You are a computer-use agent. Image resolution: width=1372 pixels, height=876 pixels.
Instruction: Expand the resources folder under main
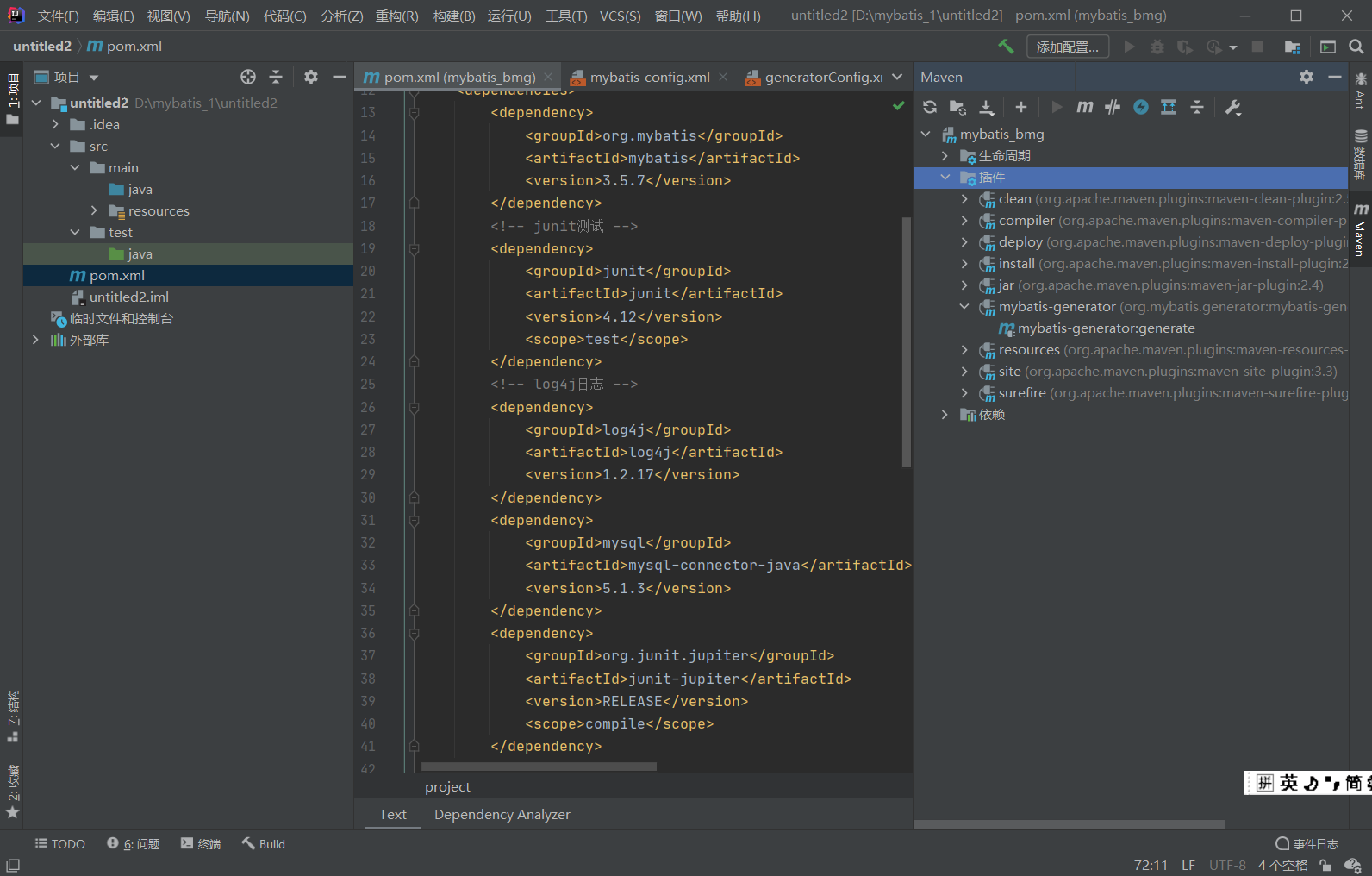tap(94, 211)
